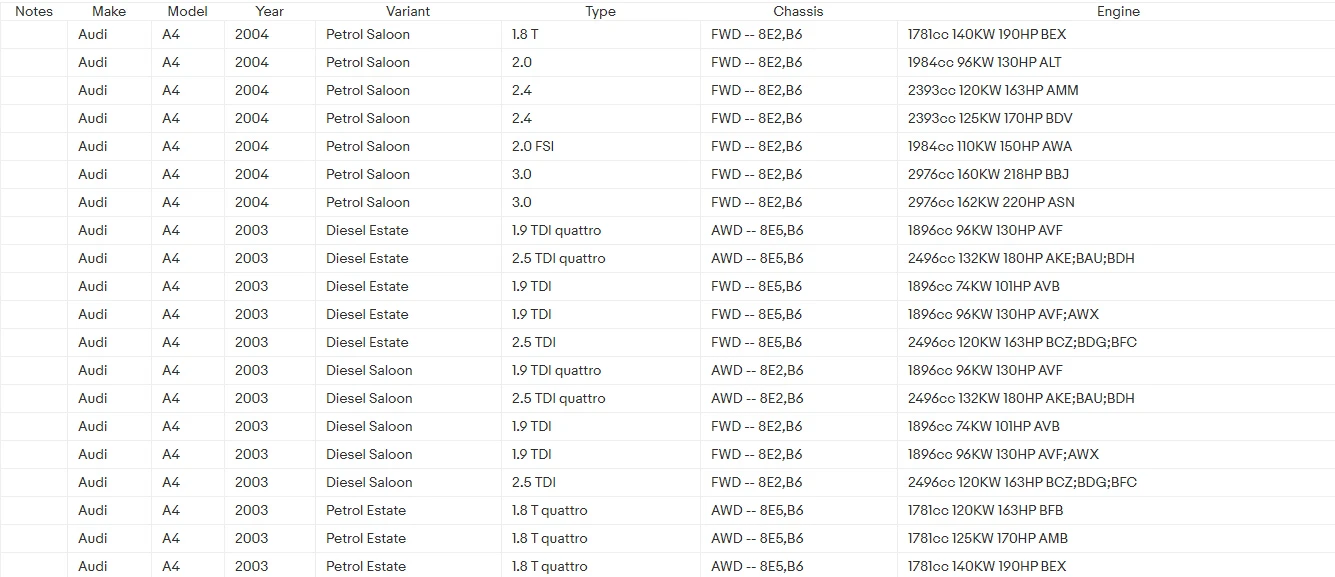
Task: Select engine cell 2393cc 120KW 163HP AMM
Action: tap(993, 90)
